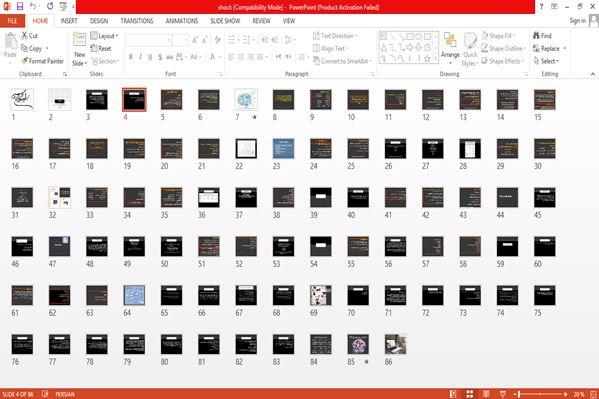Increase list indent level
Viewport: 599px width, 399px height.
point(275,40)
